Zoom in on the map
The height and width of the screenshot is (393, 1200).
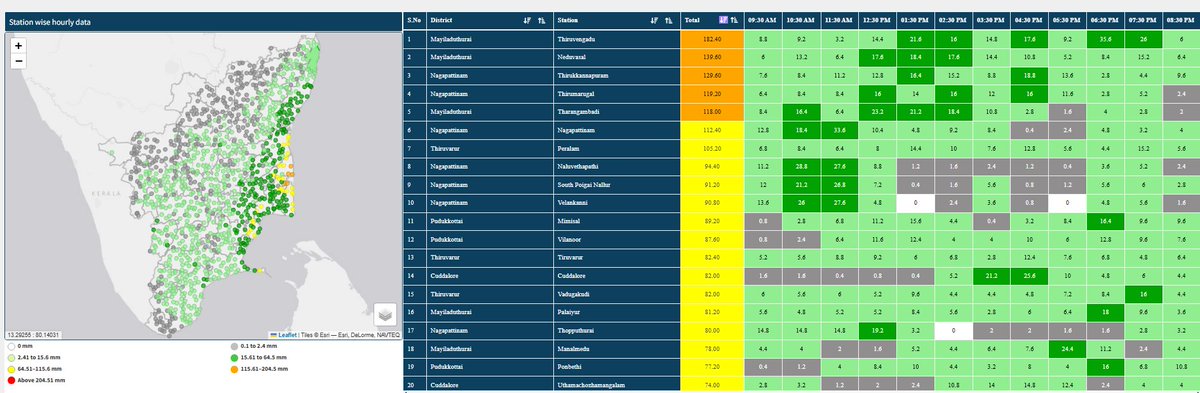(18, 46)
